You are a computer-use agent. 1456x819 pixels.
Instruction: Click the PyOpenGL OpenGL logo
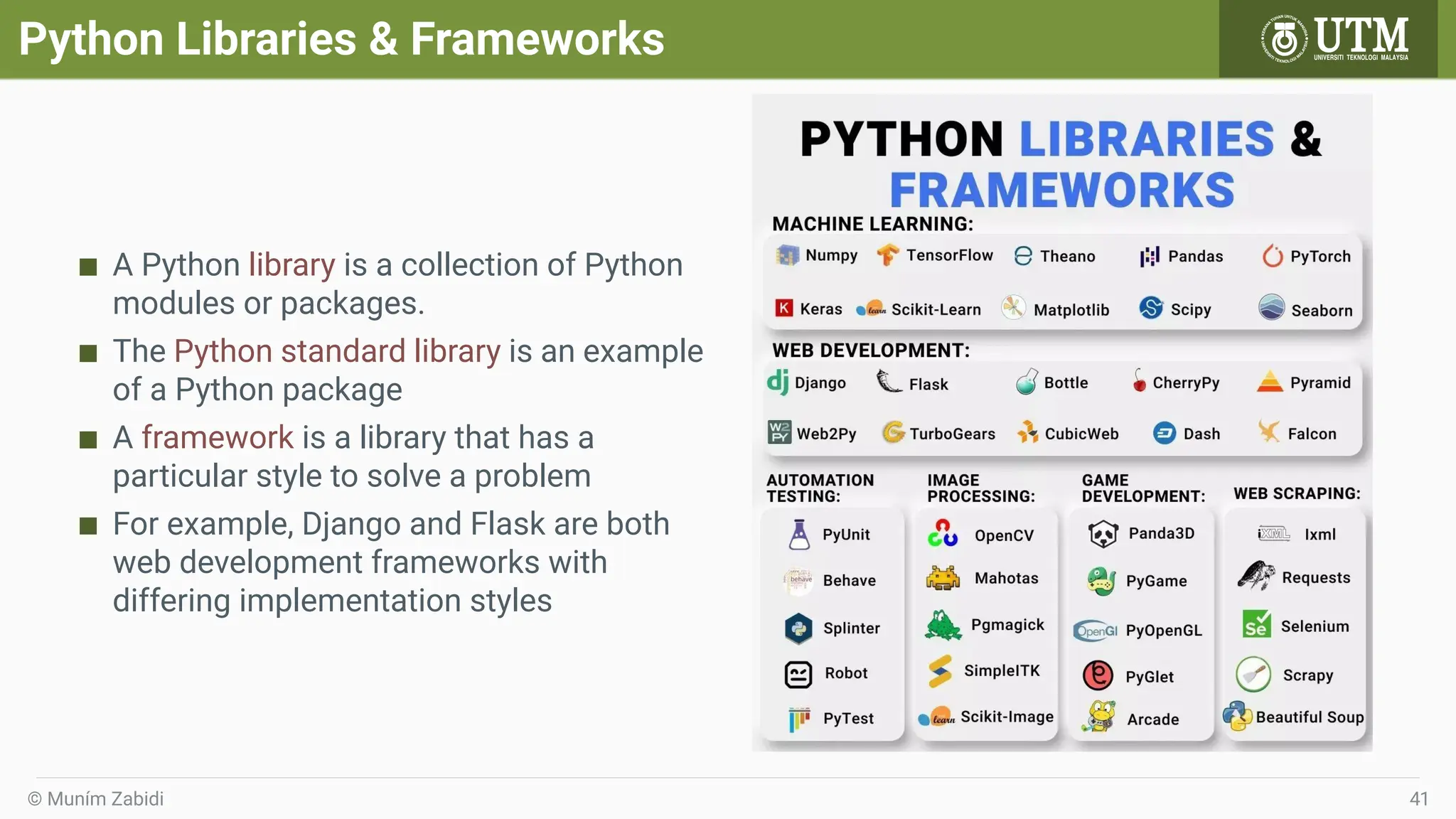(1096, 630)
